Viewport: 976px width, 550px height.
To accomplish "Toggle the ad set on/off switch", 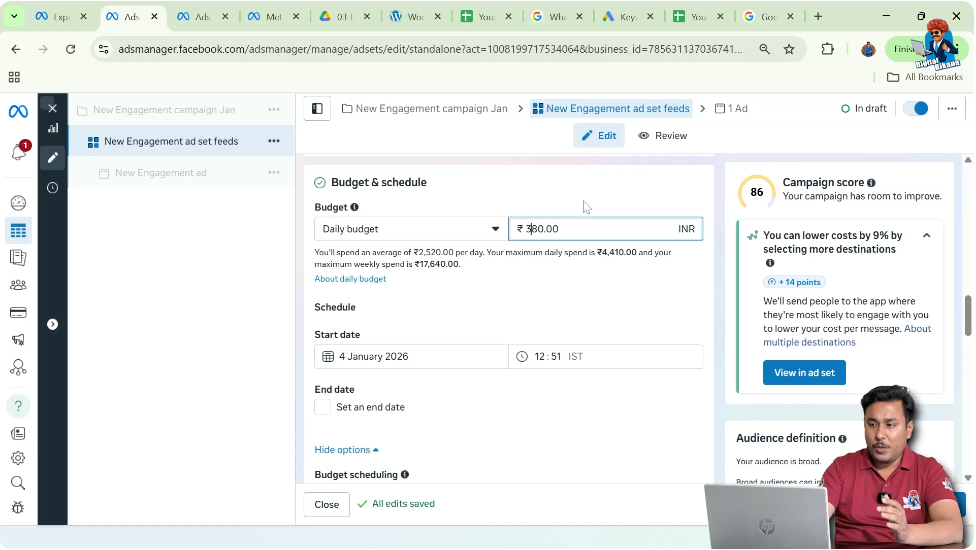I will [x=916, y=108].
